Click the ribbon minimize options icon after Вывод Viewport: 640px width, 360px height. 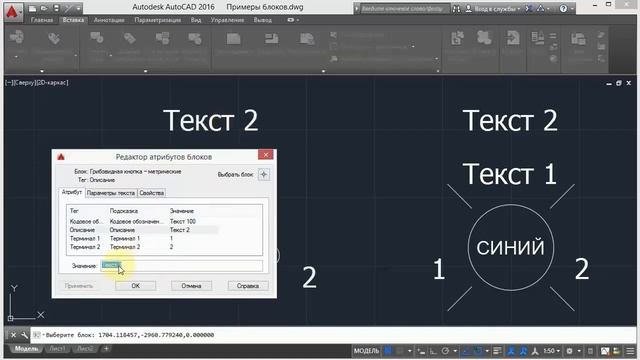pos(291,20)
